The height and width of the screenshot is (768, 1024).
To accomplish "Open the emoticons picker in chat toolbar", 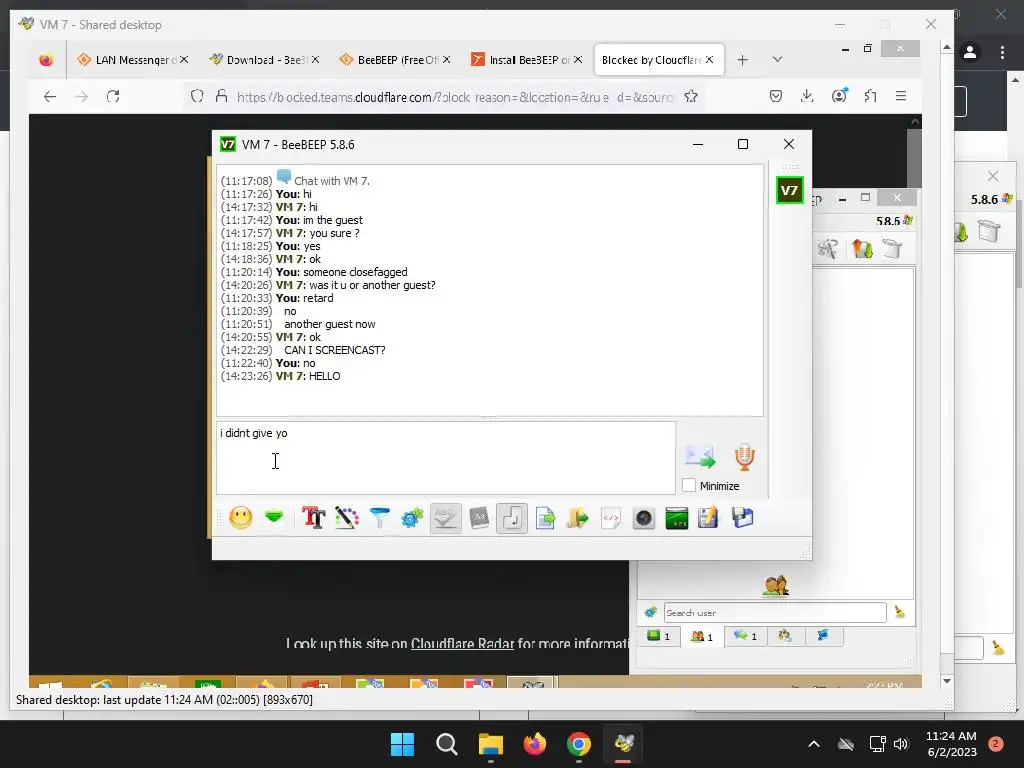I will pos(241,518).
